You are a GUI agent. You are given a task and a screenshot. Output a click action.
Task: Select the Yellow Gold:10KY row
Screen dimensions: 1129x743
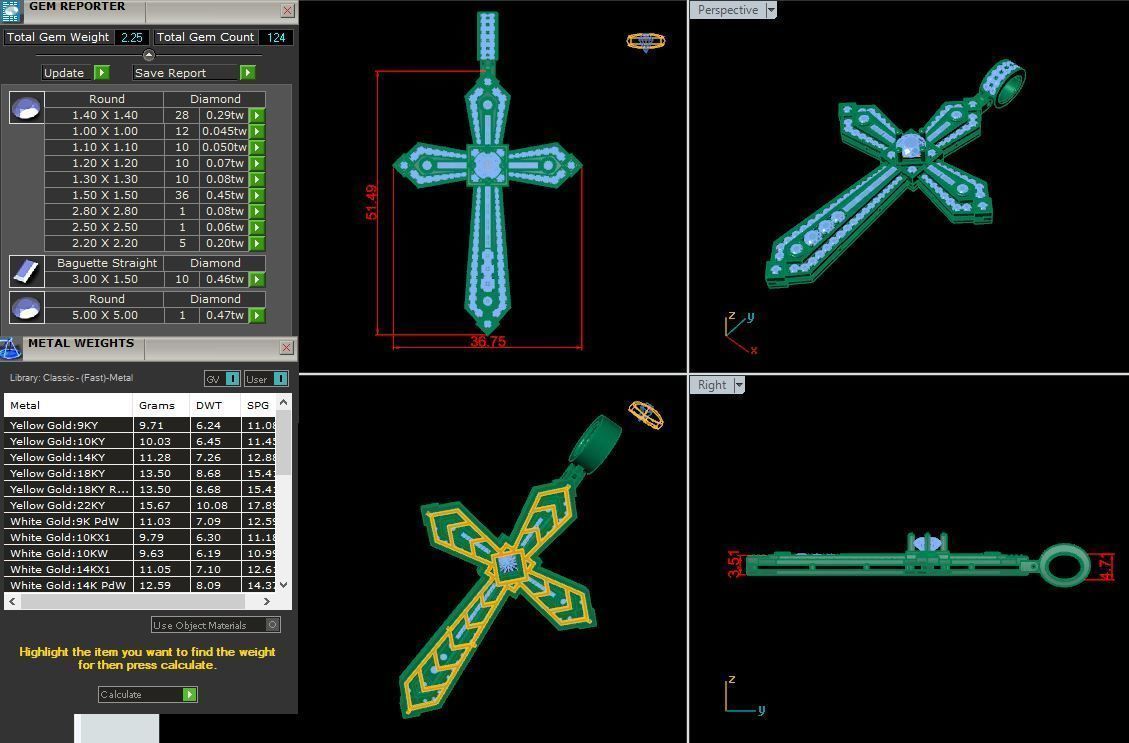140,441
